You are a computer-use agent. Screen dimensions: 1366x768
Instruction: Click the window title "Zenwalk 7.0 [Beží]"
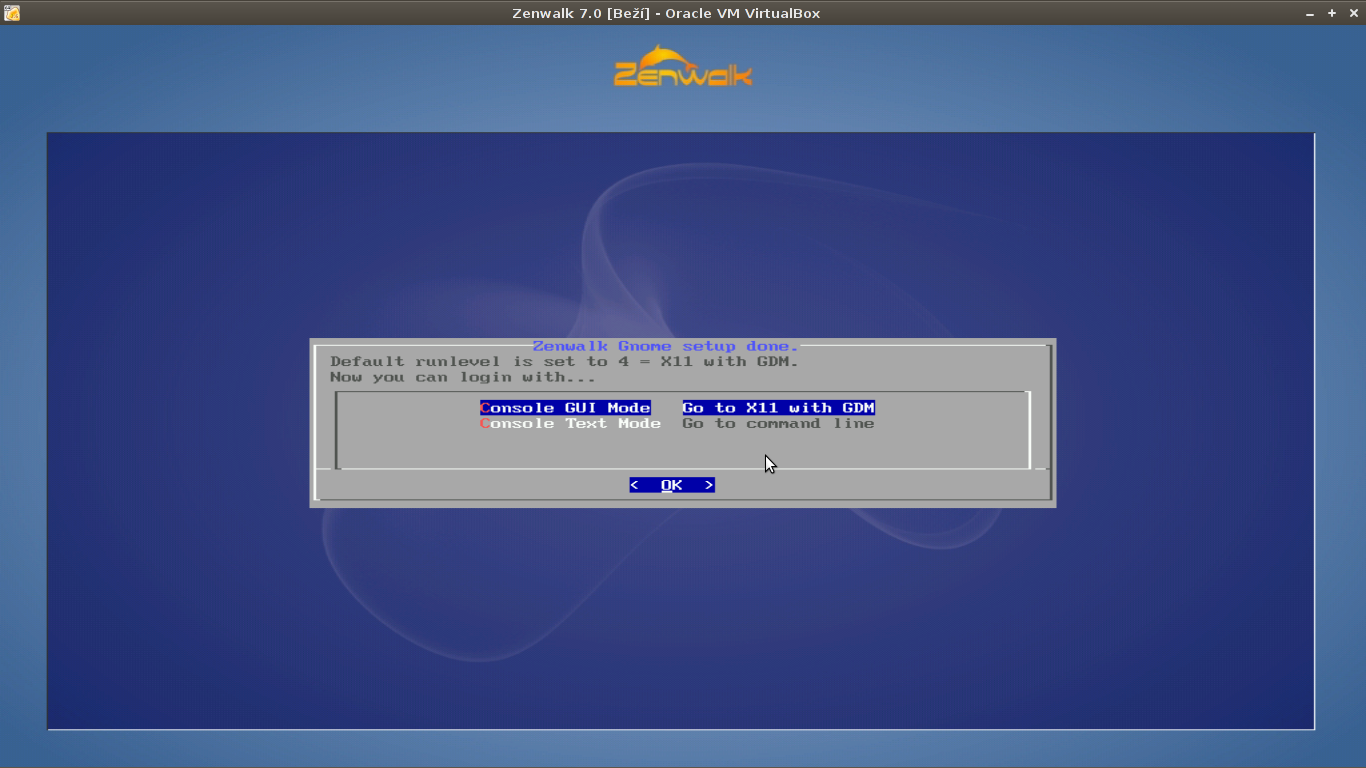click(x=581, y=13)
